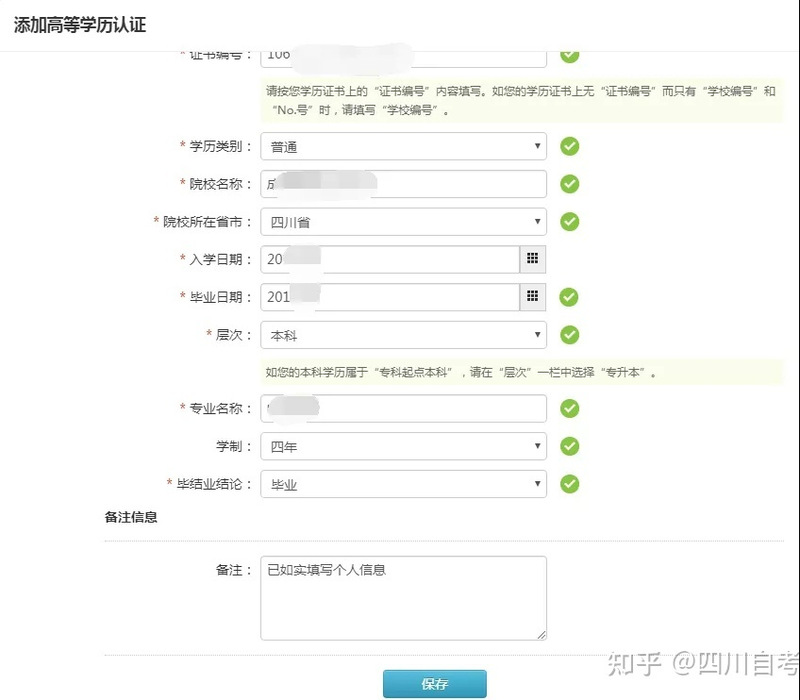Click green checkmark beside 专业名称
The width and height of the screenshot is (800, 700).
click(x=569, y=408)
